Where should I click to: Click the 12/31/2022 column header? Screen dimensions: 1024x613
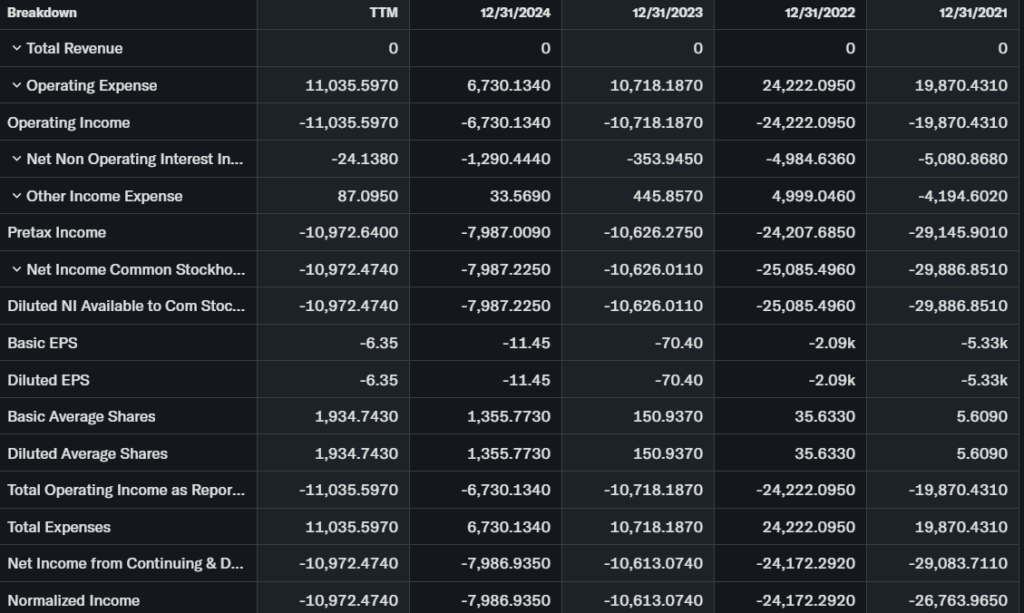coord(821,13)
